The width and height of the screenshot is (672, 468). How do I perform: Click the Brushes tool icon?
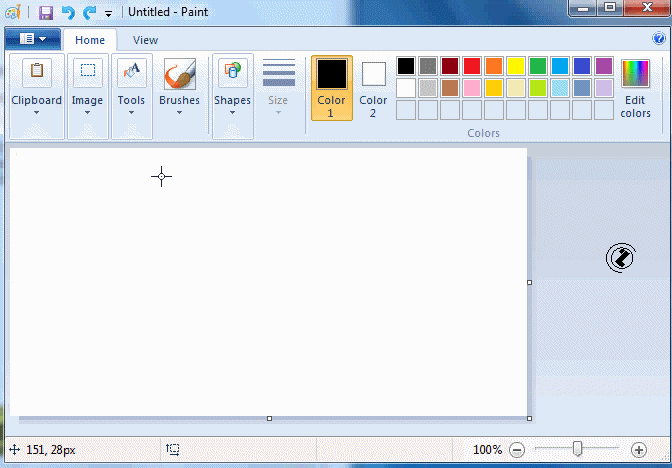(180, 75)
